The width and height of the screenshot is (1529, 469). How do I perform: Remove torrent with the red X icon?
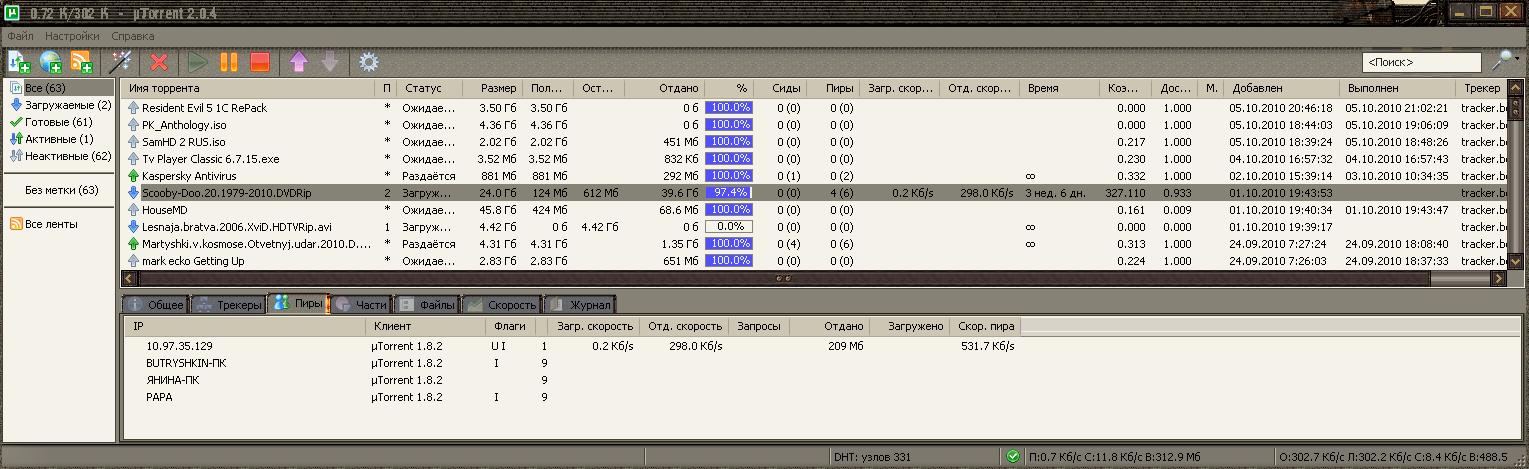(x=159, y=62)
